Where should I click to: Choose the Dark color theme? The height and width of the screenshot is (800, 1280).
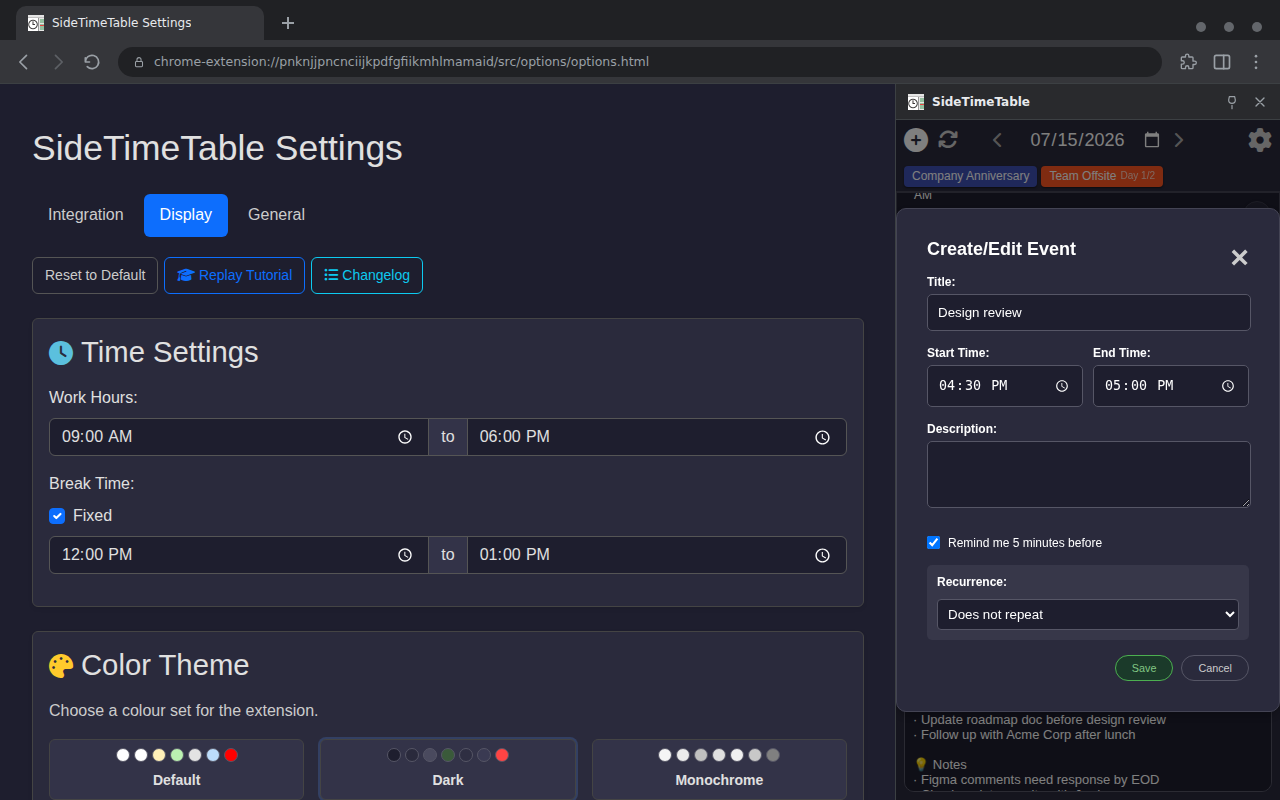tap(448, 769)
